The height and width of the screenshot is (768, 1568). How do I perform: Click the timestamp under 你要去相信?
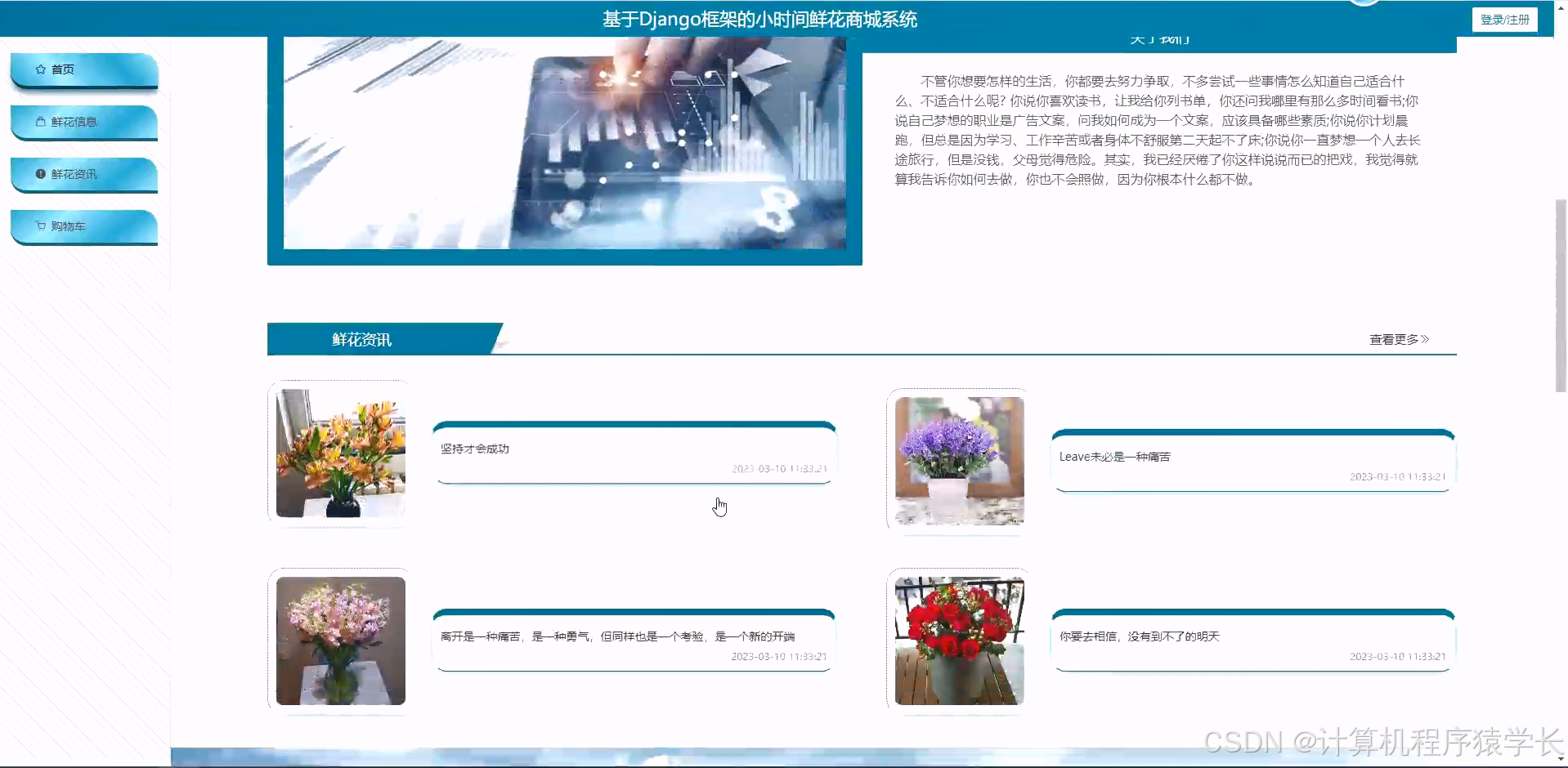[1398, 657]
